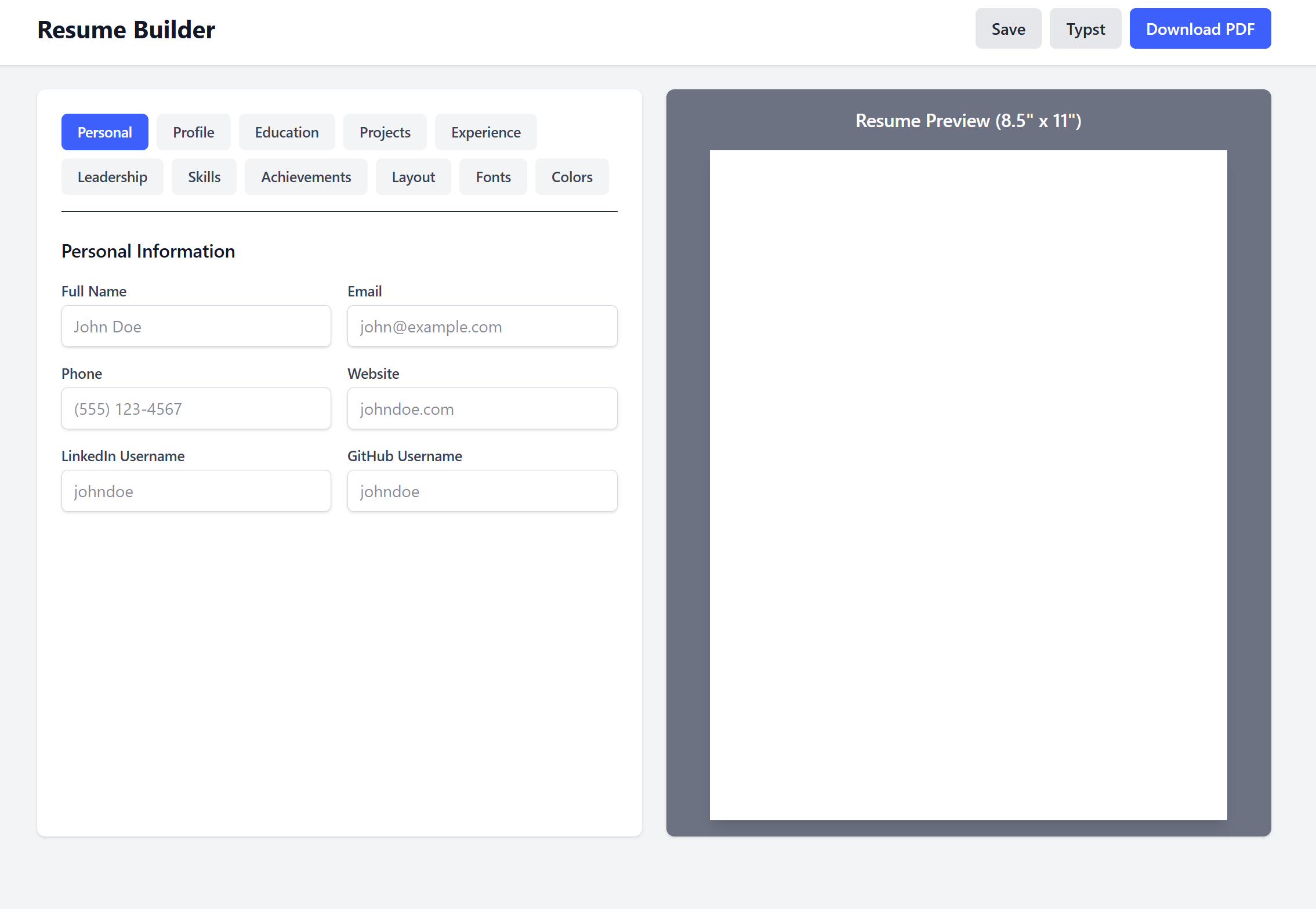This screenshot has width=1316, height=909.
Task: Download the resume as PDF
Action: coord(1200,28)
